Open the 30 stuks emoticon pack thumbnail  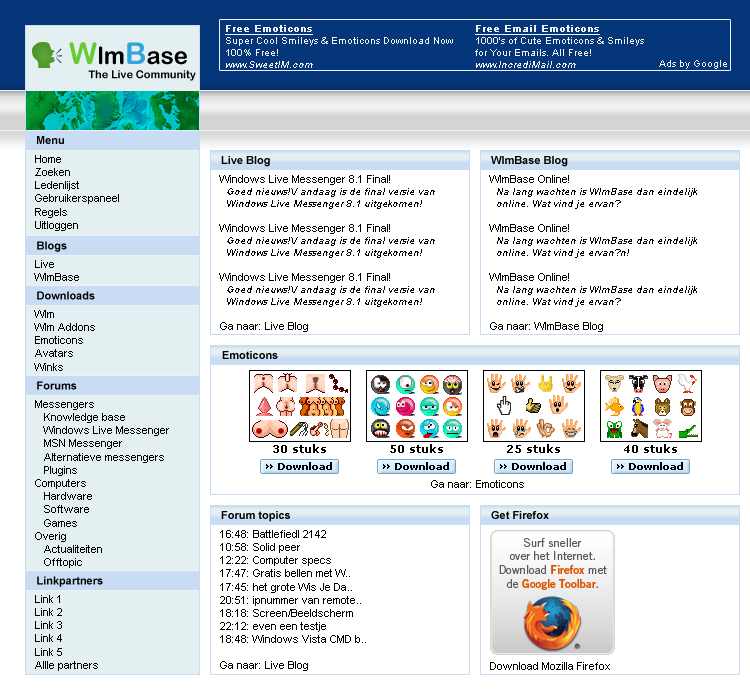coord(300,406)
